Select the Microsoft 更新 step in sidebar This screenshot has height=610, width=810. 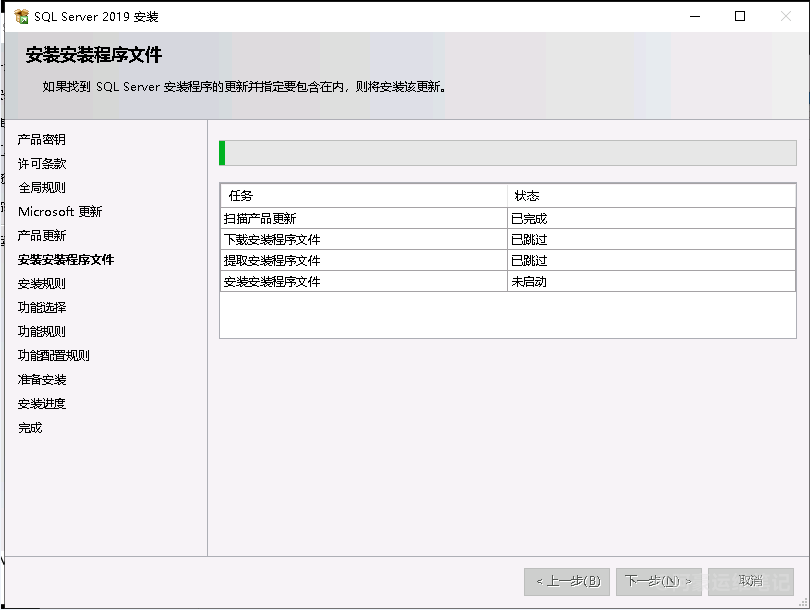60,212
